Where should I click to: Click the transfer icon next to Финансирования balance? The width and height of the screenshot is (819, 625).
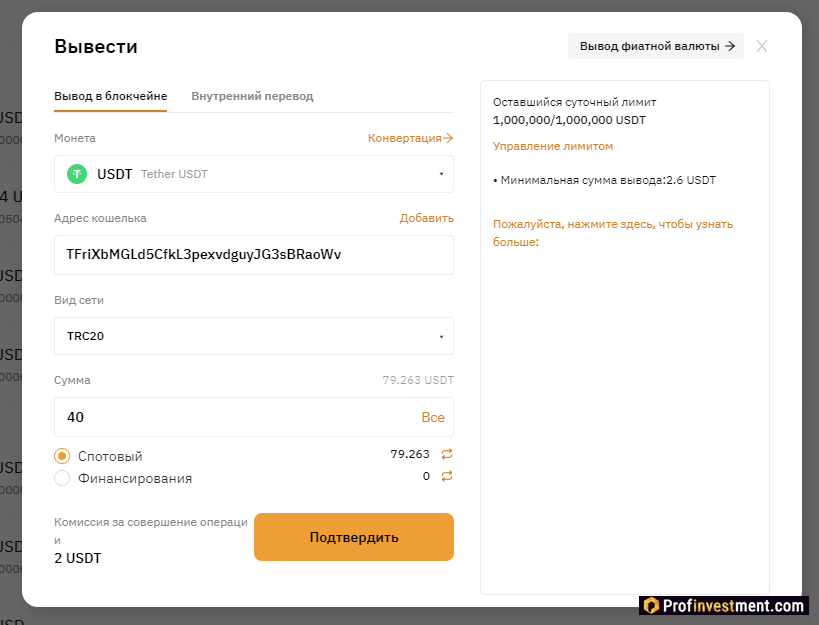coord(445,476)
